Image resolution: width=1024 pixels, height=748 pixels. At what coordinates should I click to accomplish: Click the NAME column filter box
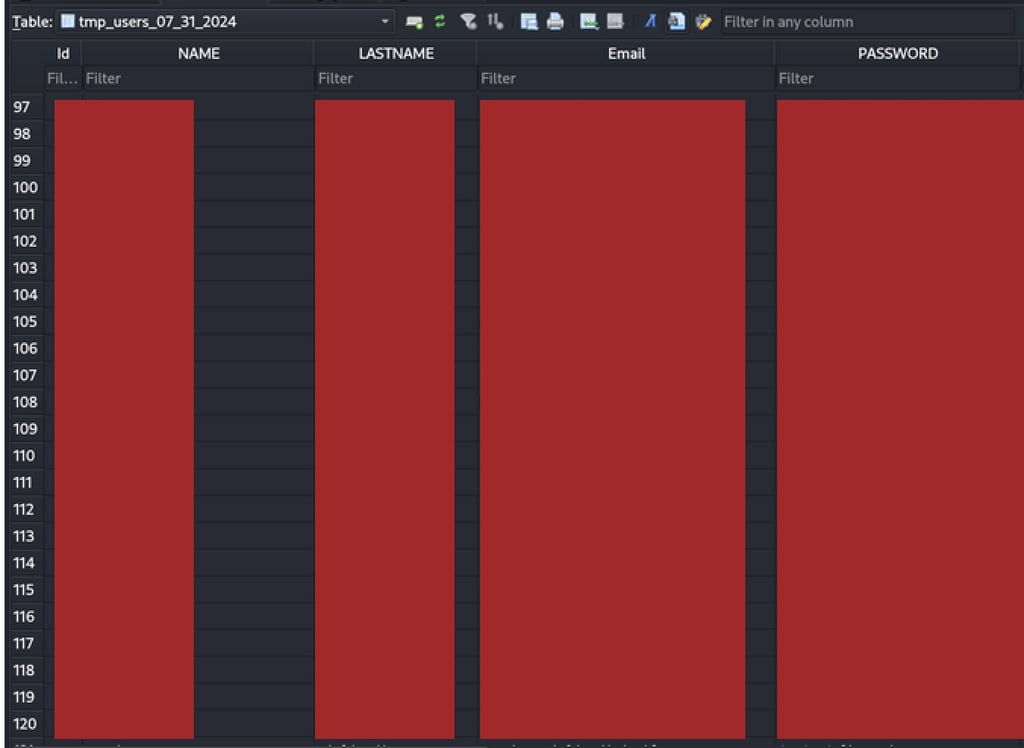click(x=199, y=78)
